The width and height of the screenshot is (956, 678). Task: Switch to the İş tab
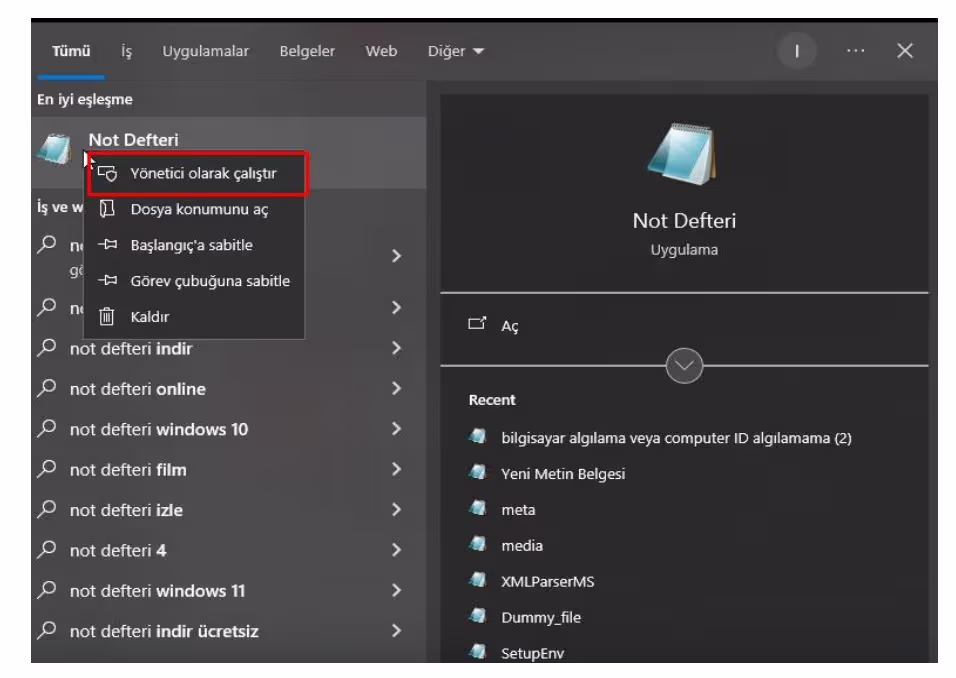click(126, 51)
